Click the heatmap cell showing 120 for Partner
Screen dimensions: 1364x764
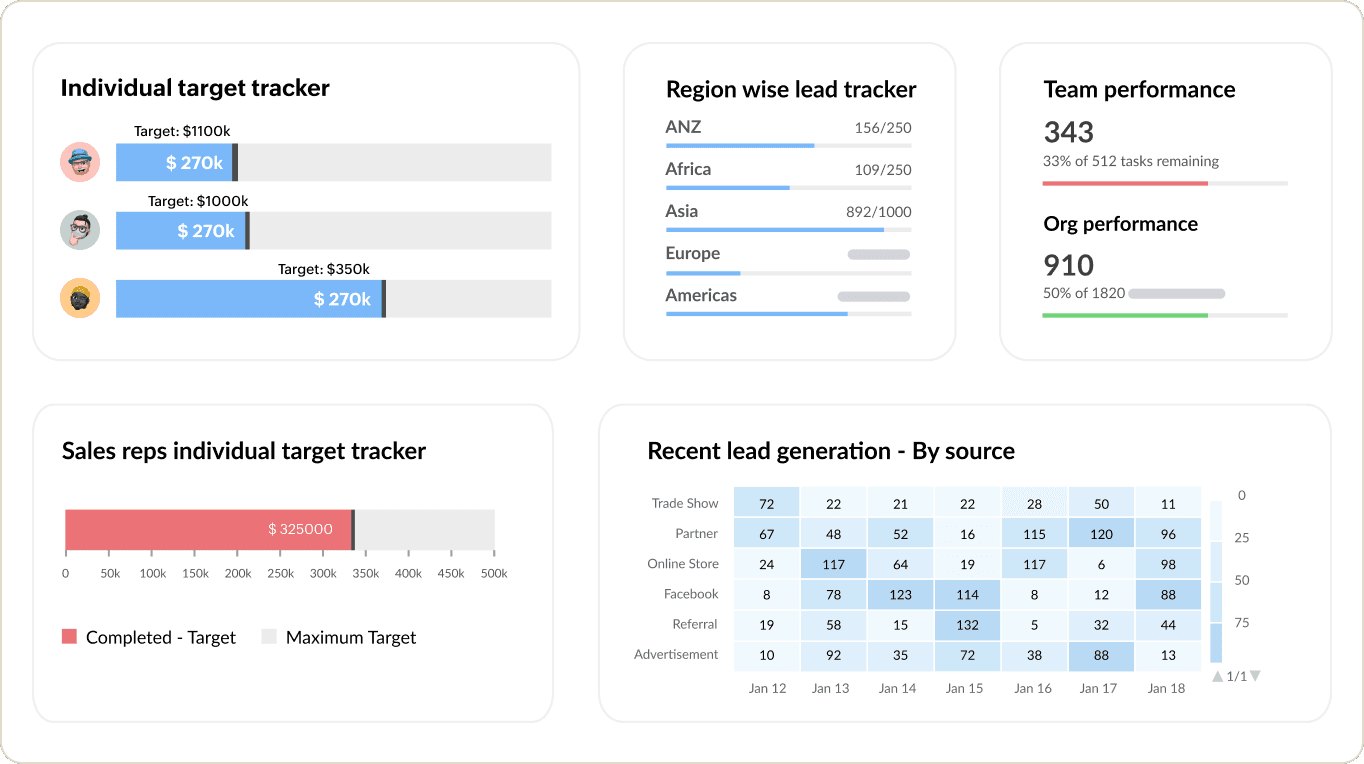coord(1101,533)
